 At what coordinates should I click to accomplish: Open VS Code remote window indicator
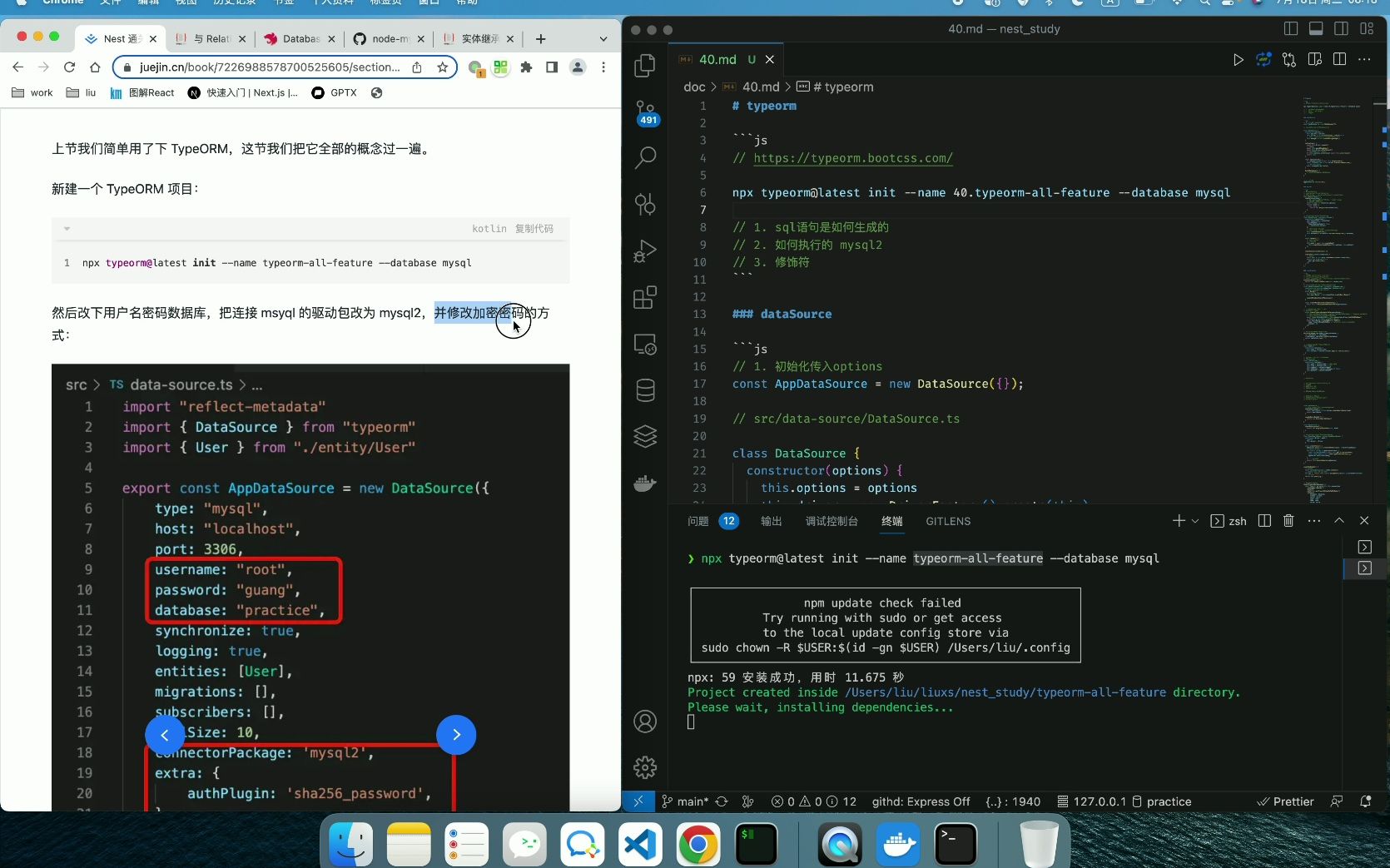pyautogui.click(x=638, y=801)
